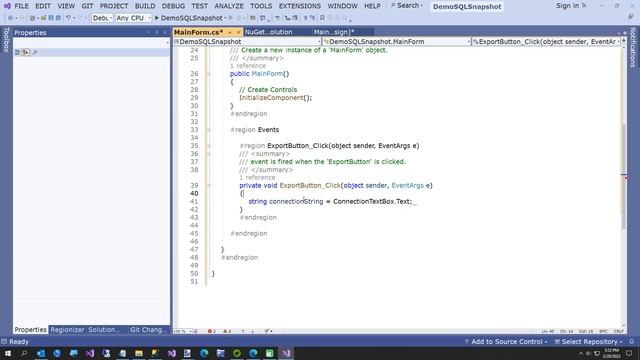Image resolution: width=640 pixels, height=360 pixels.
Task: Click the CRLF line ending indicator
Action: [x=618, y=331]
